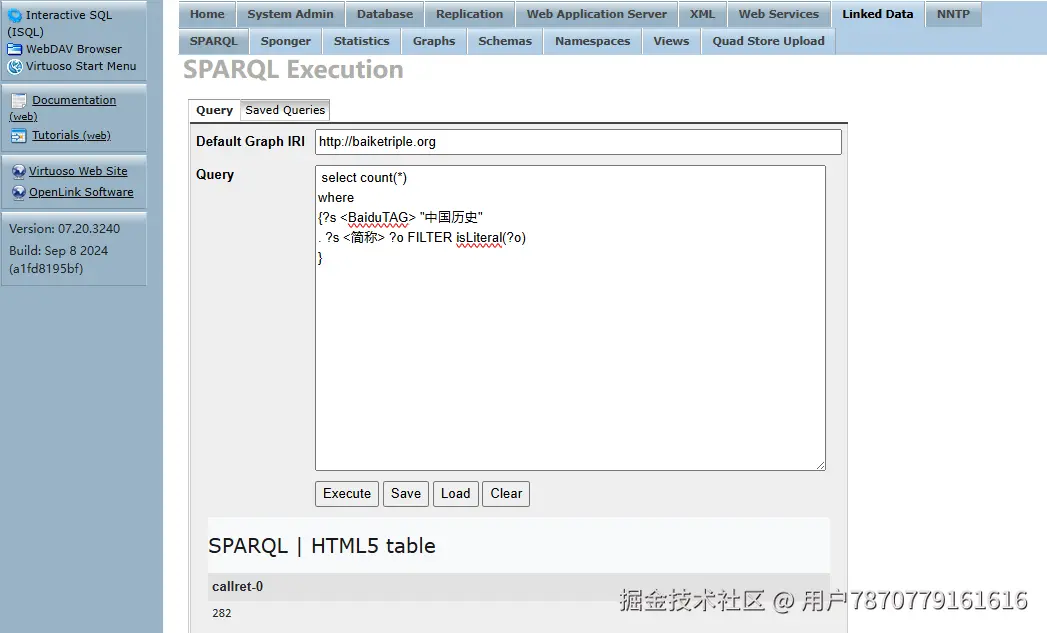Go to the Home tab
This screenshot has width=1047, height=633.
pos(207,14)
